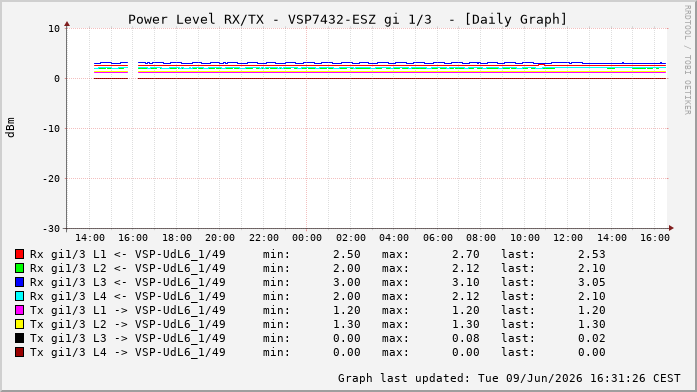
Task: Click Tx L3 max value 0.08
Action: click(x=466, y=338)
